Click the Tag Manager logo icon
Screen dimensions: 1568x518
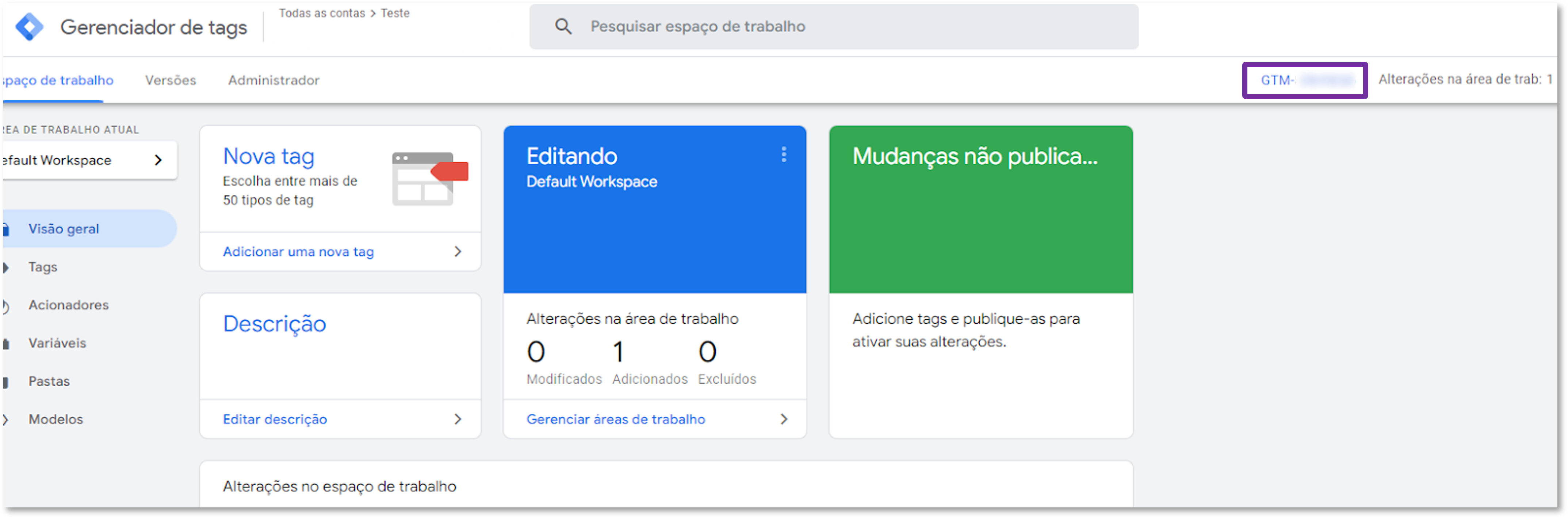point(29,27)
